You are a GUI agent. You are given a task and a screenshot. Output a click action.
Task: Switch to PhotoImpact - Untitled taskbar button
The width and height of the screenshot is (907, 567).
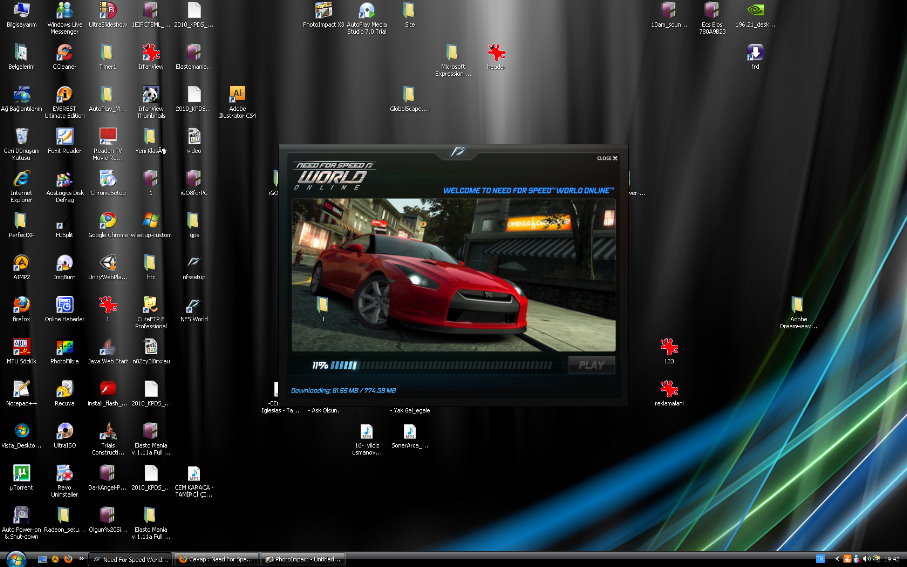point(301,559)
